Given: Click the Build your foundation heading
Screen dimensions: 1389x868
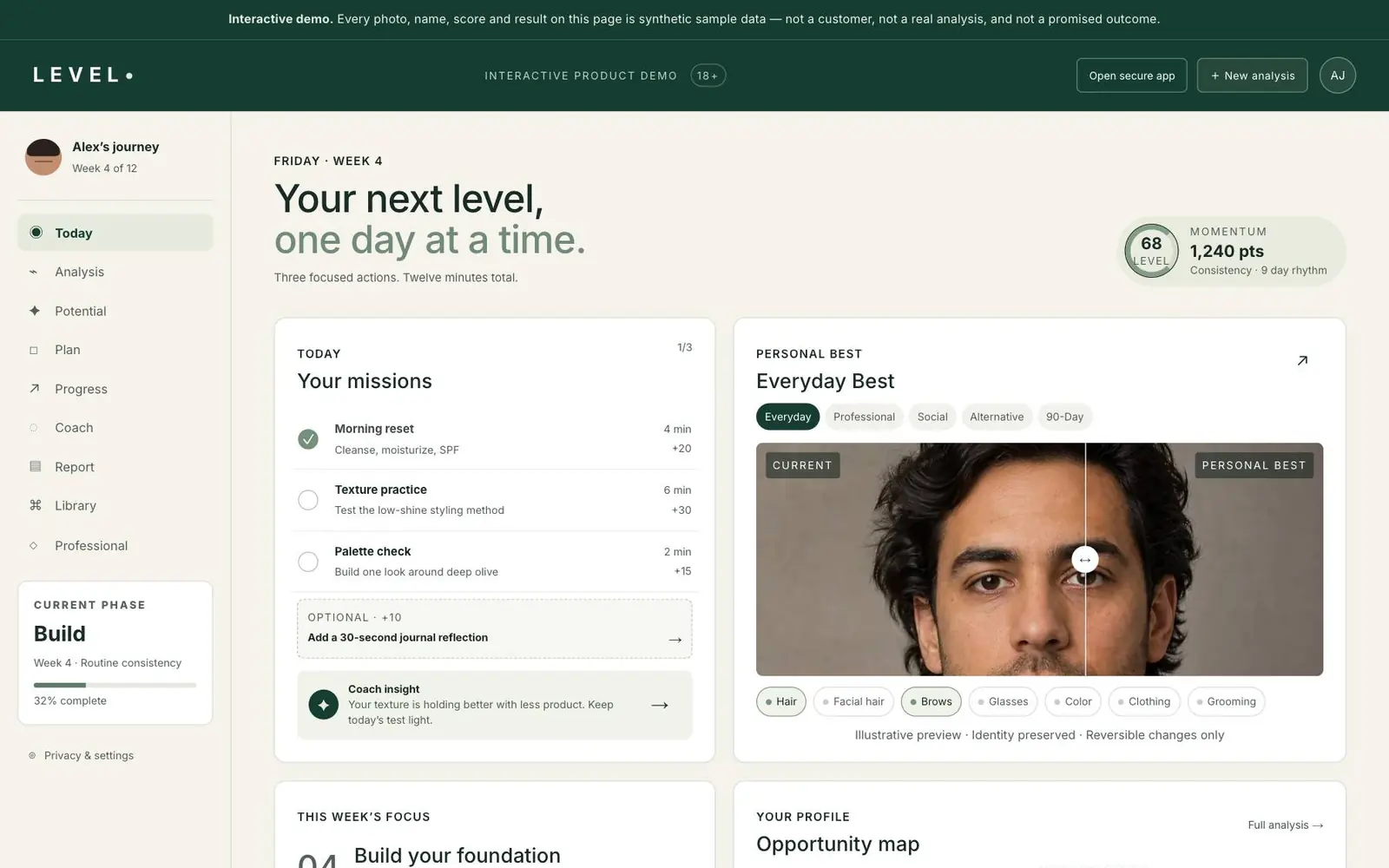Looking at the screenshot, I should pyautogui.click(x=458, y=855).
